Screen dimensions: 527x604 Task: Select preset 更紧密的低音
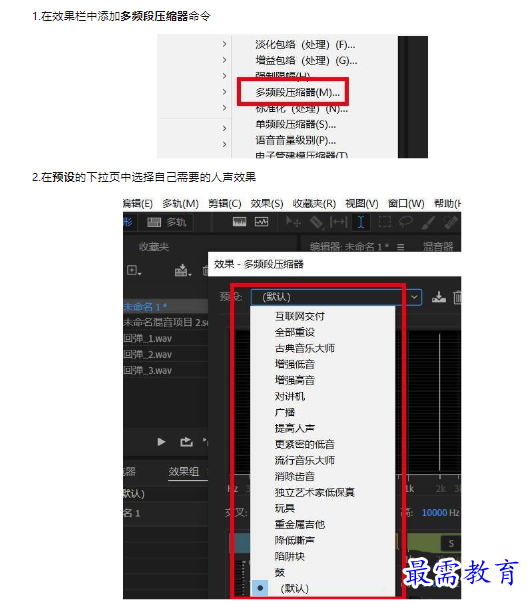pyautogui.click(x=305, y=444)
